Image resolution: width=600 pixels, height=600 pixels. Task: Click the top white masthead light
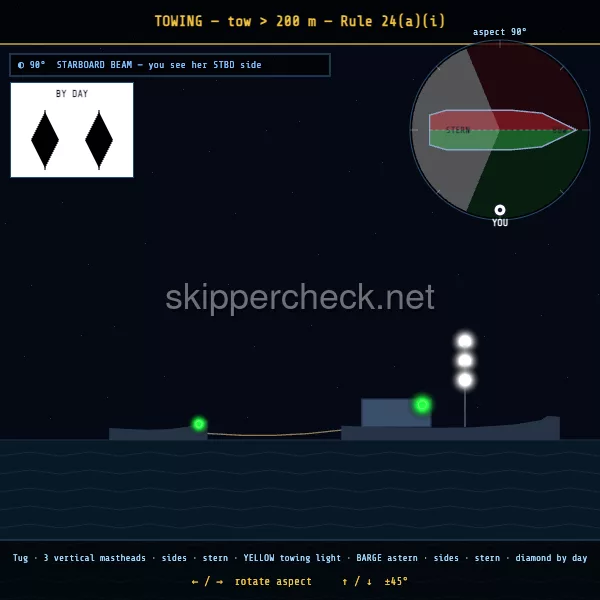[465, 341]
